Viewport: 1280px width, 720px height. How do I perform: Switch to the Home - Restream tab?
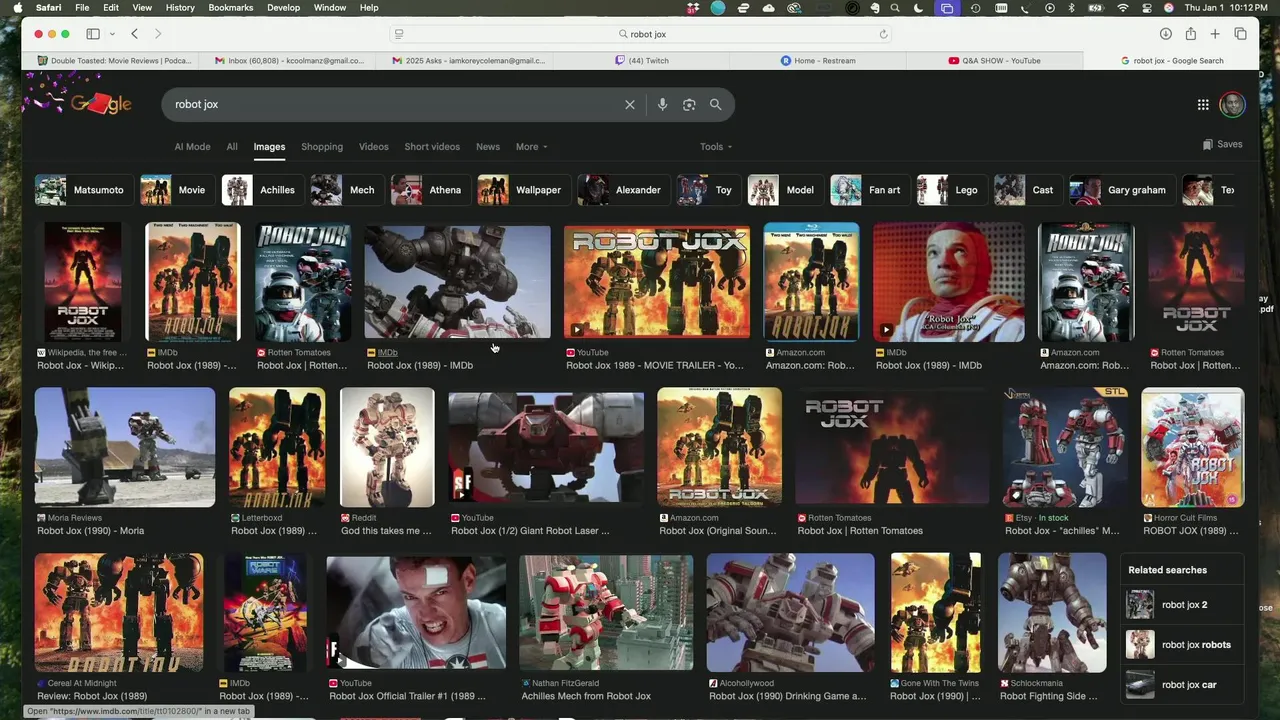click(x=818, y=61)
